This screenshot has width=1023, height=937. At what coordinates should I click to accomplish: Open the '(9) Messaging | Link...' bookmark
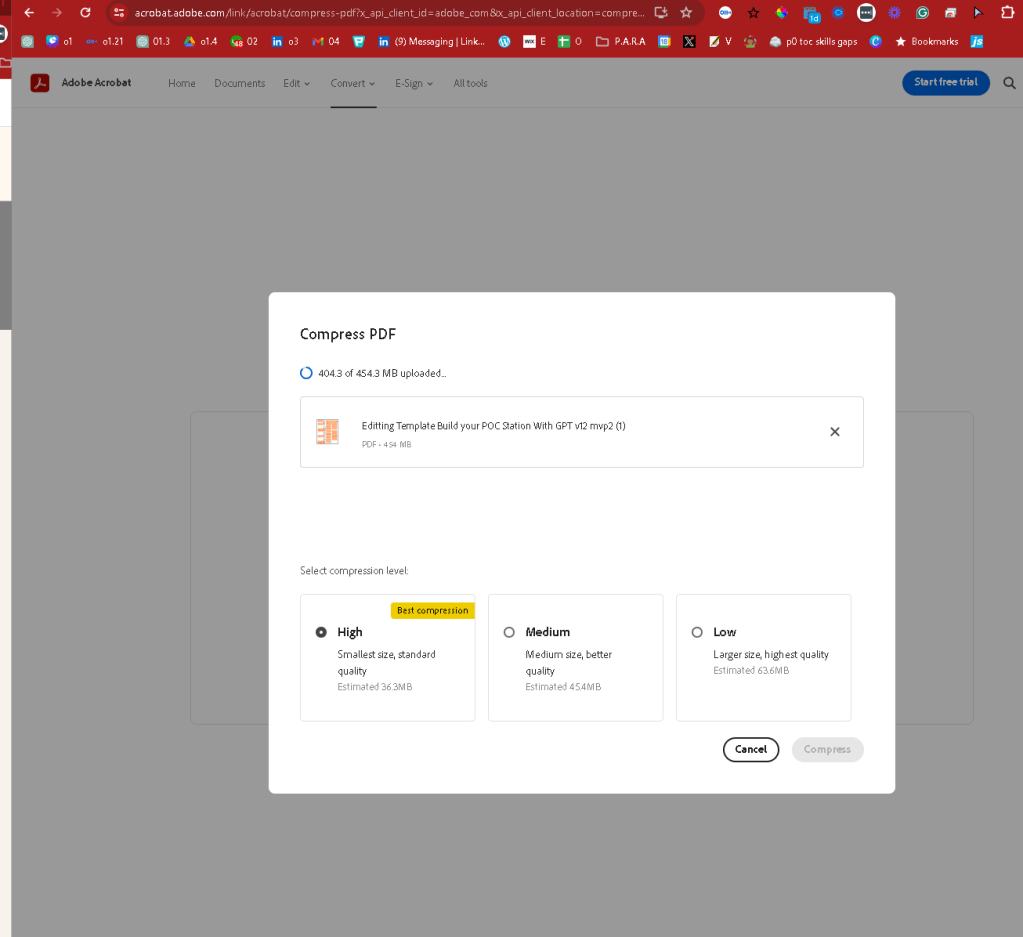tap(431, 41)
